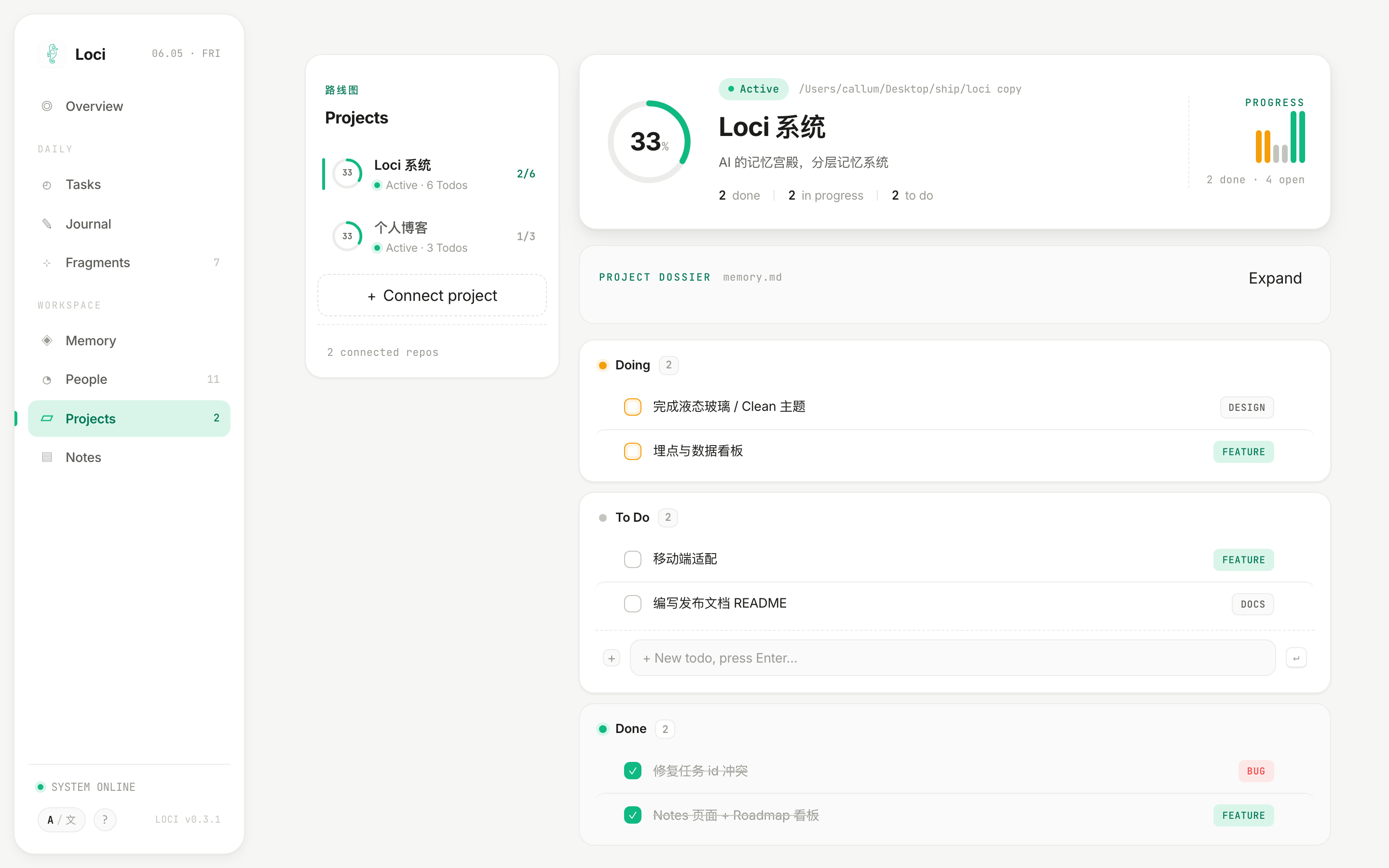The image size is (1389, 868).
Task: Click the large 33% progress circle
Action: [649, 142]
